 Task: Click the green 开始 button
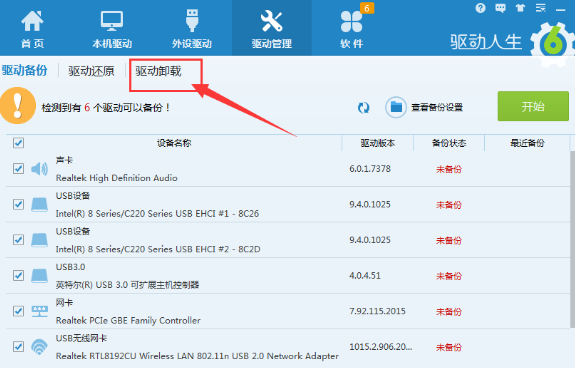[x=533, y=106]
